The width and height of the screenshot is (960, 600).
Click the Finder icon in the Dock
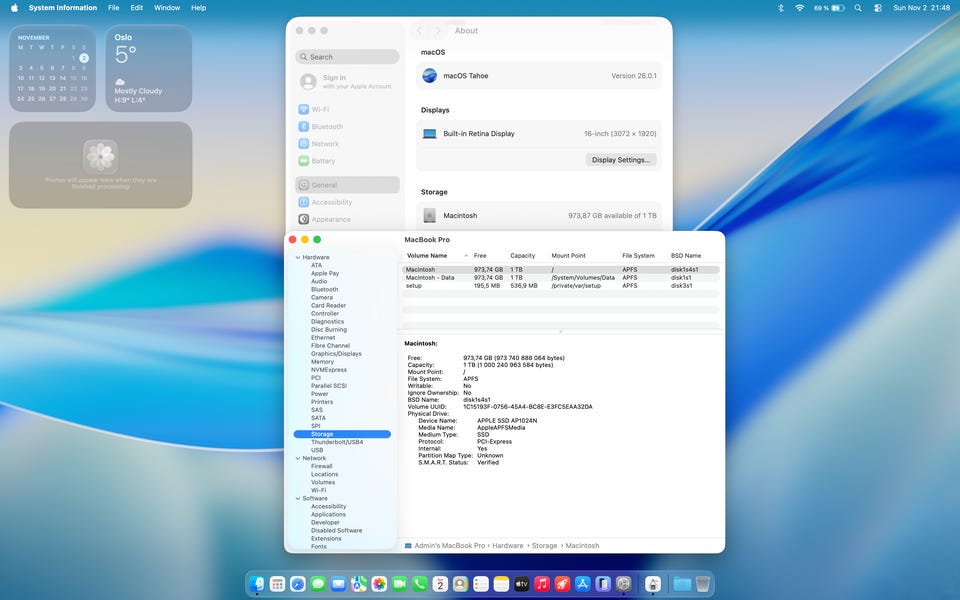point(258,583)
